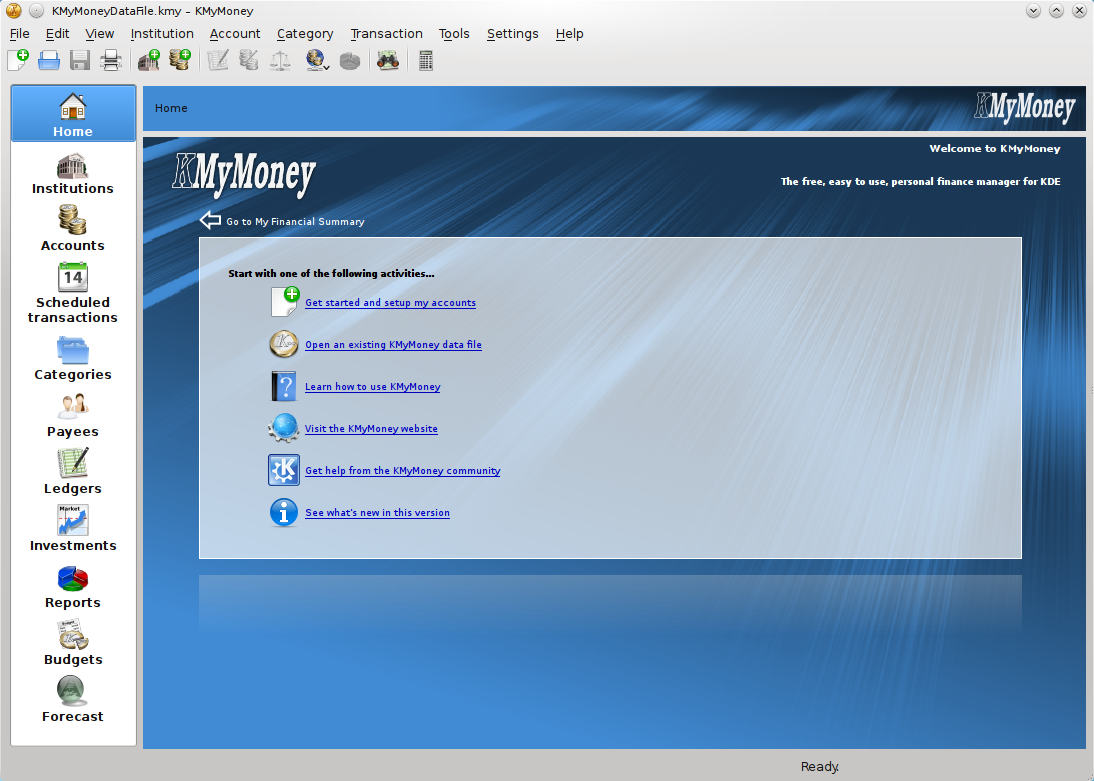Click the round button beside the title bar file name
Image resolution: width=1094 pixels, height=781 pixels.
click(x=37, y=10)
